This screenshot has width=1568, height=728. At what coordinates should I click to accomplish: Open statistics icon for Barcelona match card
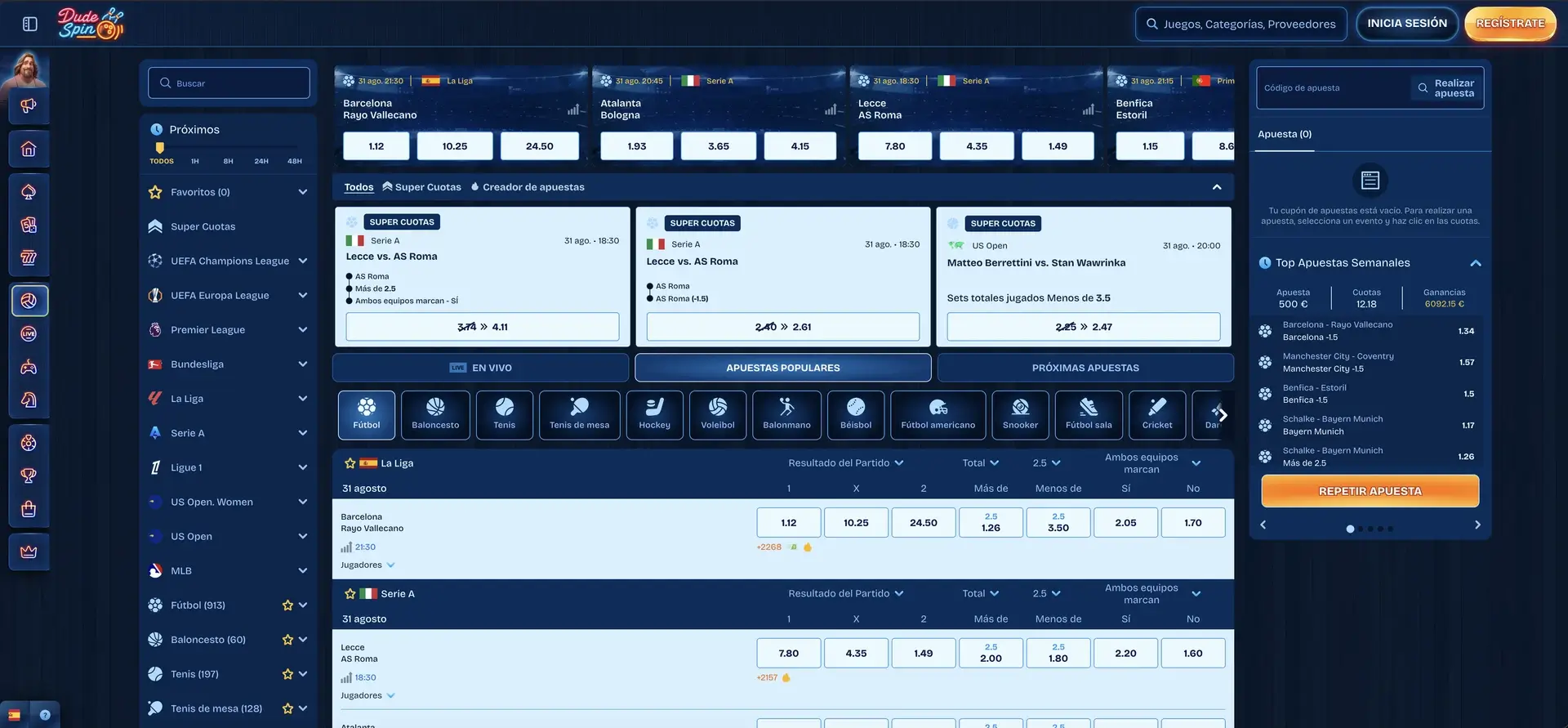pos(573,109)
